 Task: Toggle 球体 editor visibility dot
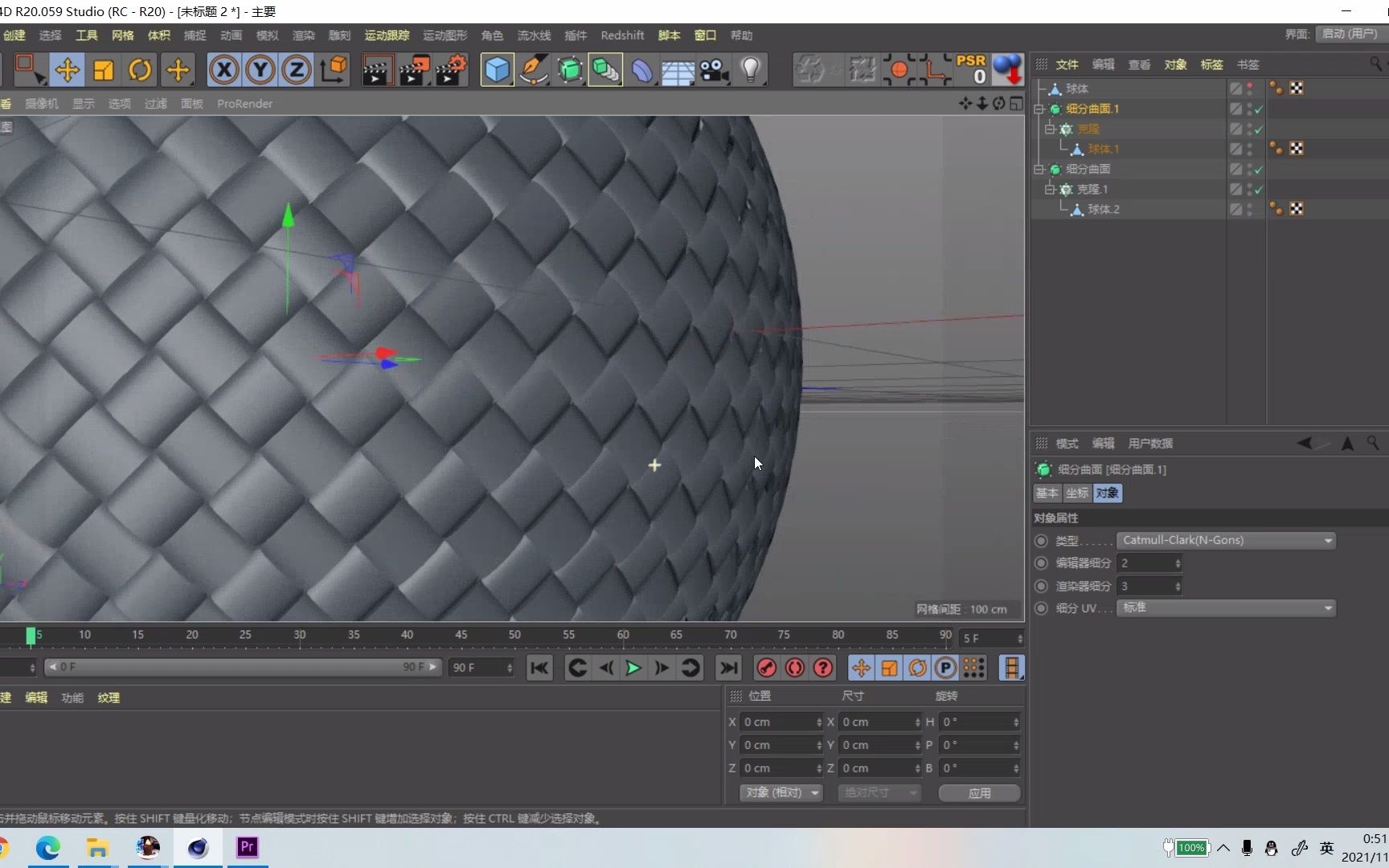tap(1248, 86)
